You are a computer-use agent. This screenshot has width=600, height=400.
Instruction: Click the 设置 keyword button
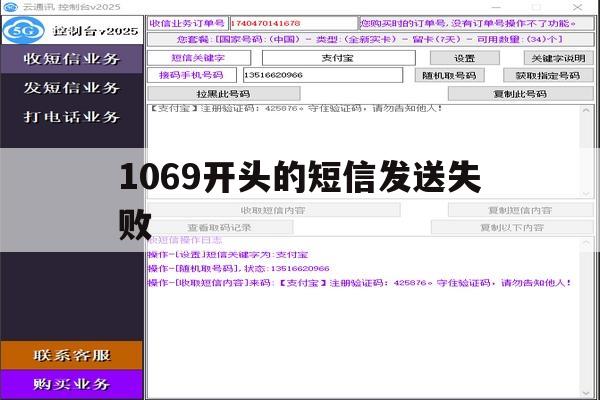tap(465, 58)
